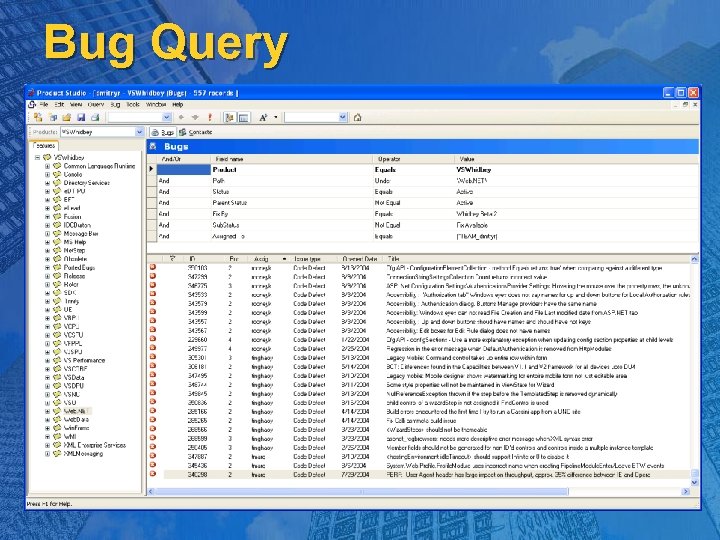Click the horizontal scrollbar right arrow
The height and width of the screenshot is (540, 720).
686,491
